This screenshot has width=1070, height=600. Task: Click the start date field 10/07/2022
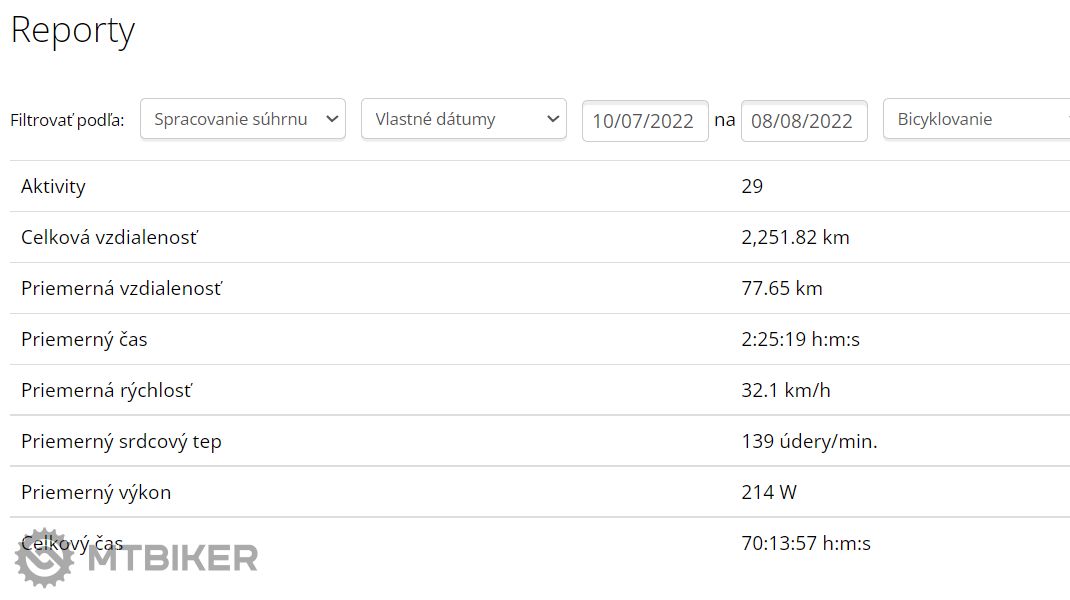pos(644,121)
